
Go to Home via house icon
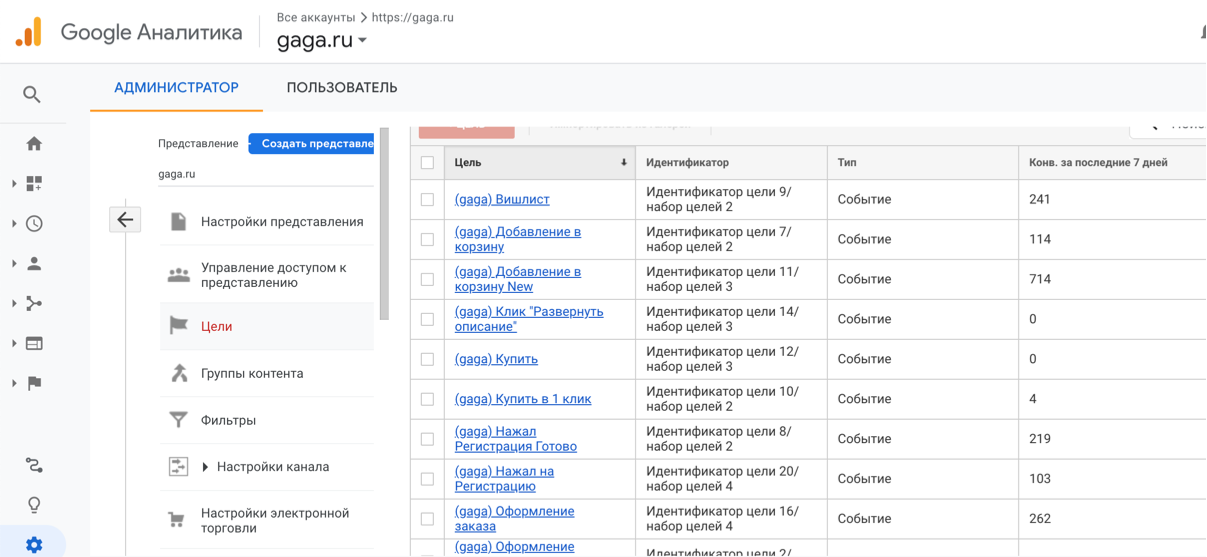(x=34, y=144)
